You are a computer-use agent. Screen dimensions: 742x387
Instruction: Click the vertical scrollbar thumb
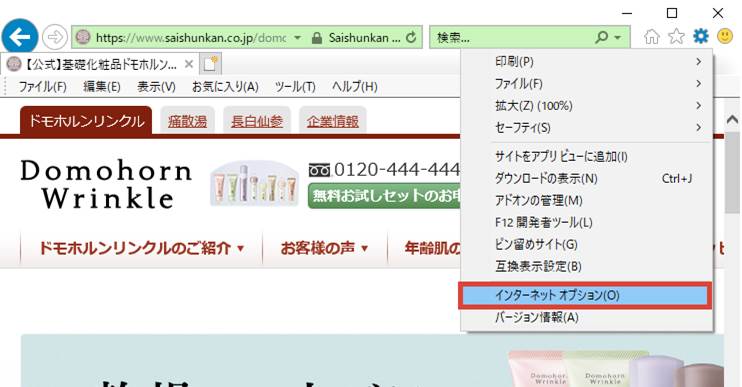733,173
